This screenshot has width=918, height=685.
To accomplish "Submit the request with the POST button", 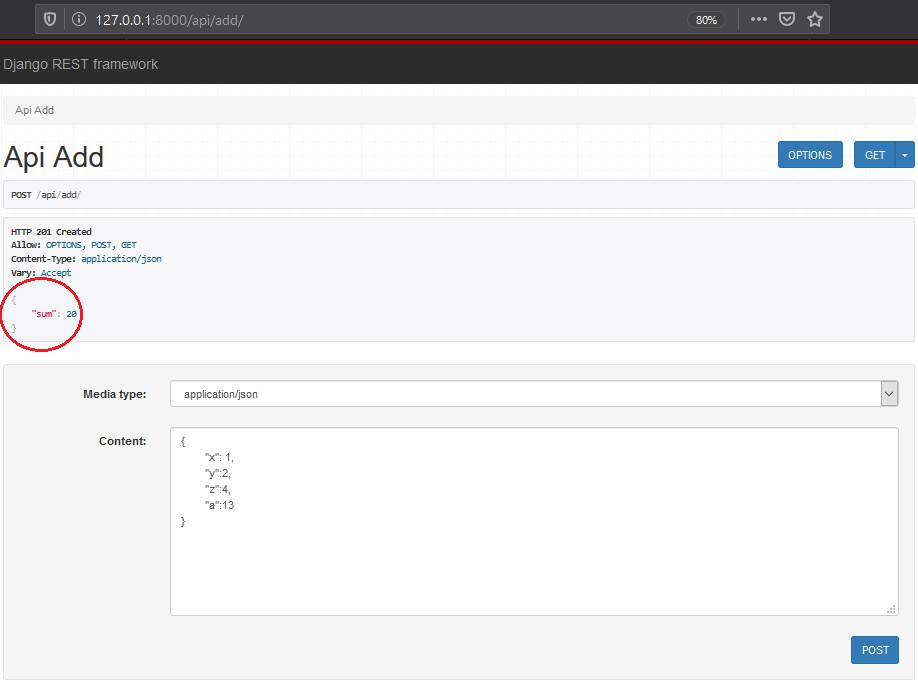I will point(875,650).
